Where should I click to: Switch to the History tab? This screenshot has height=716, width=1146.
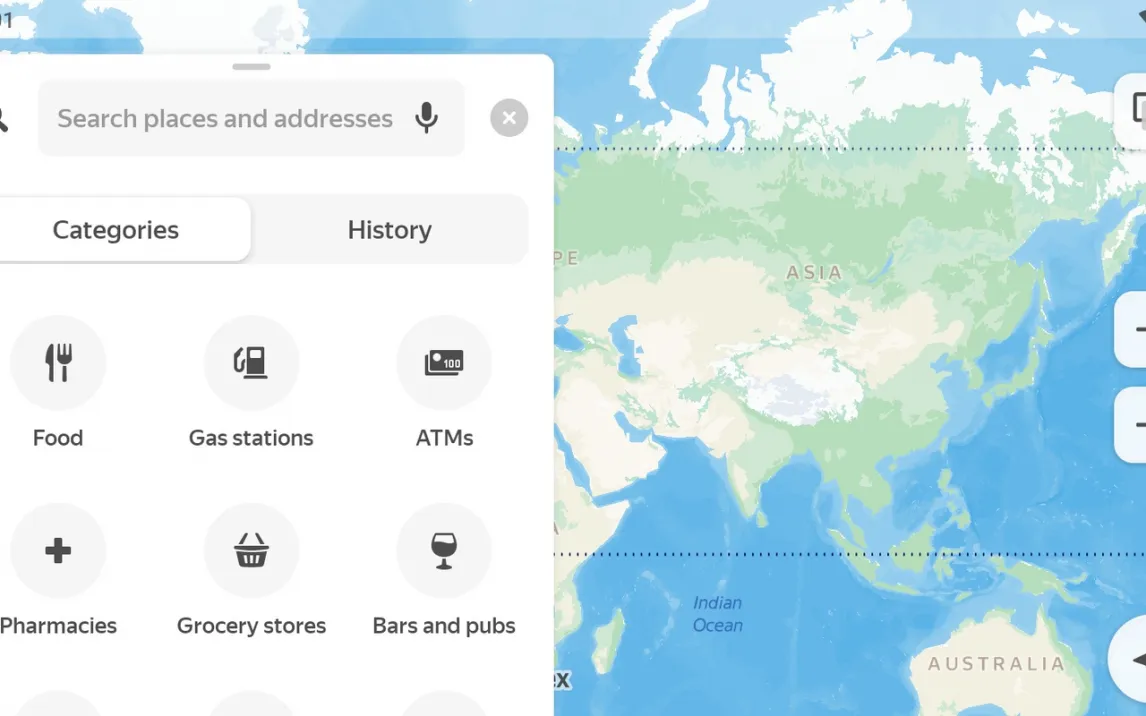(x=389, y=230)
